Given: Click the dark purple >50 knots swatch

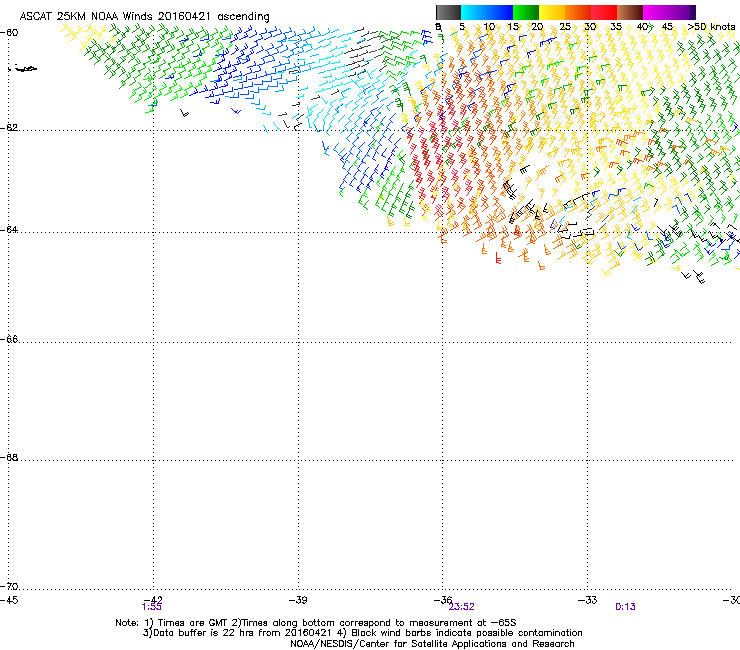Looking at the screenshot, I should 693,12.
